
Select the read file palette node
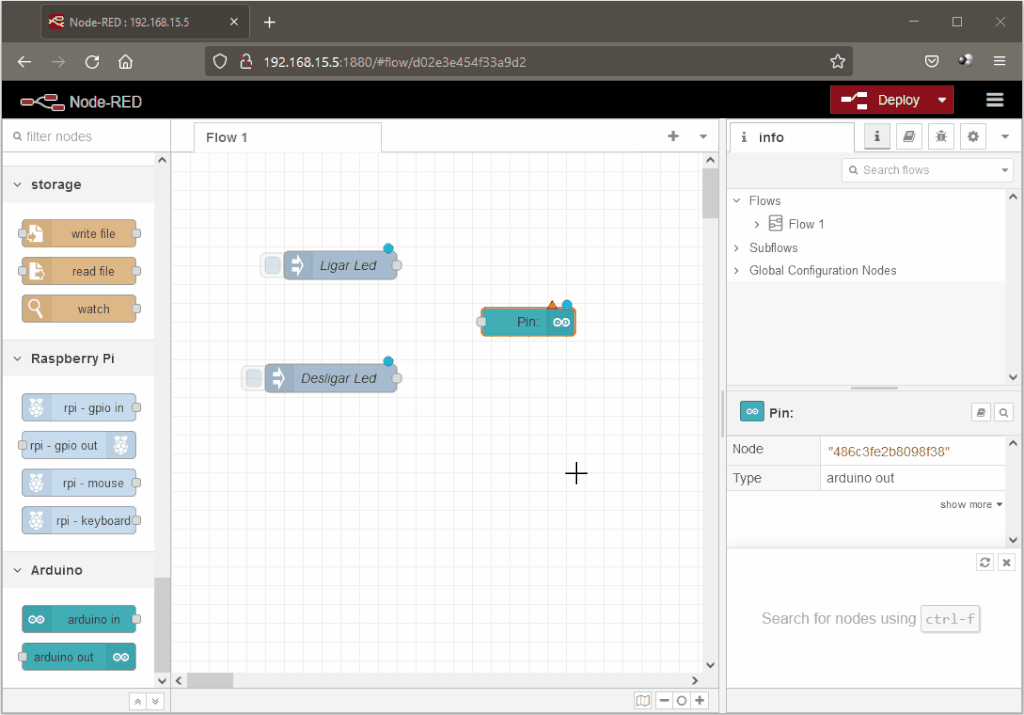(79, 271)
